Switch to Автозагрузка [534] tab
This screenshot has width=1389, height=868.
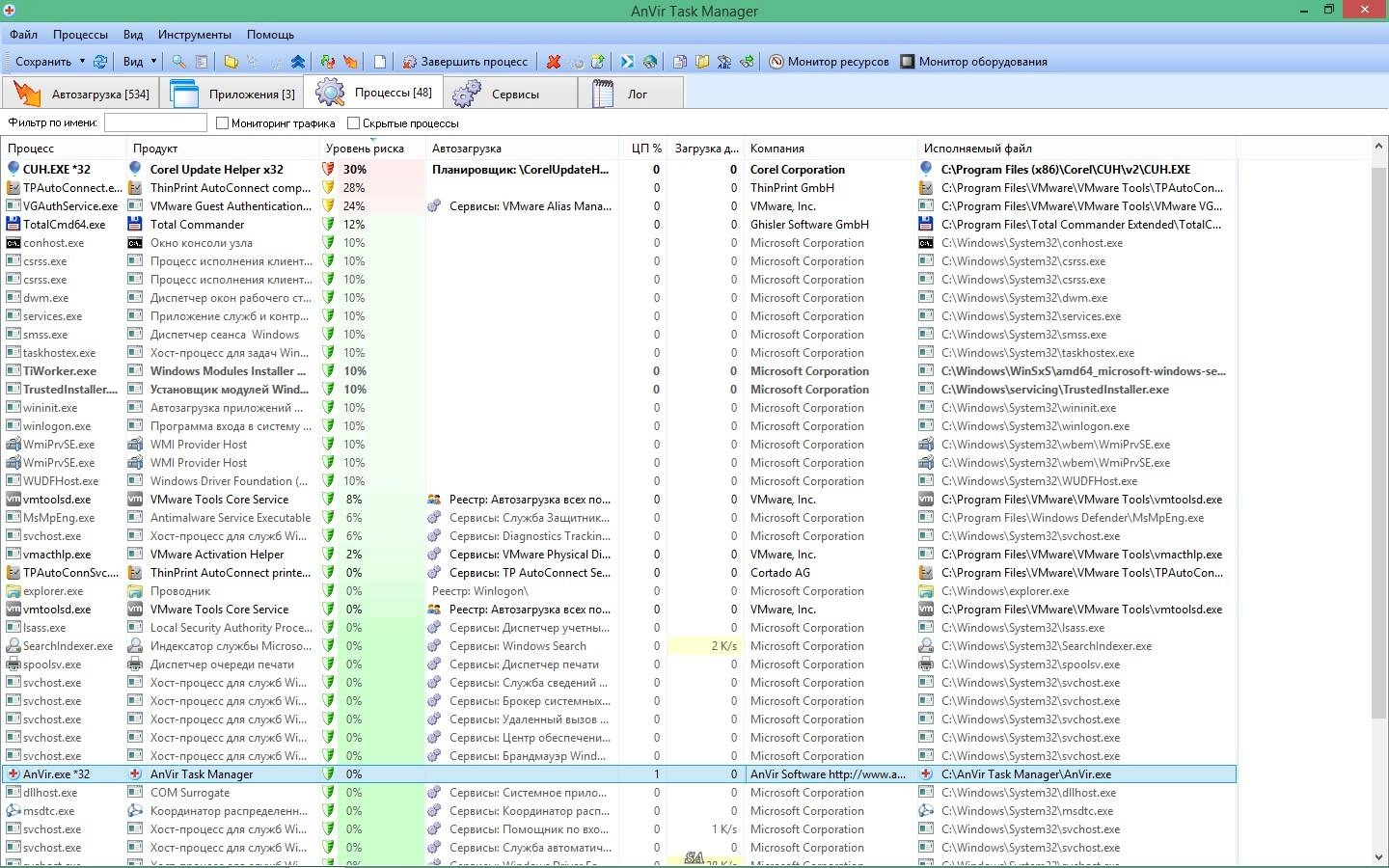(81, 94)
